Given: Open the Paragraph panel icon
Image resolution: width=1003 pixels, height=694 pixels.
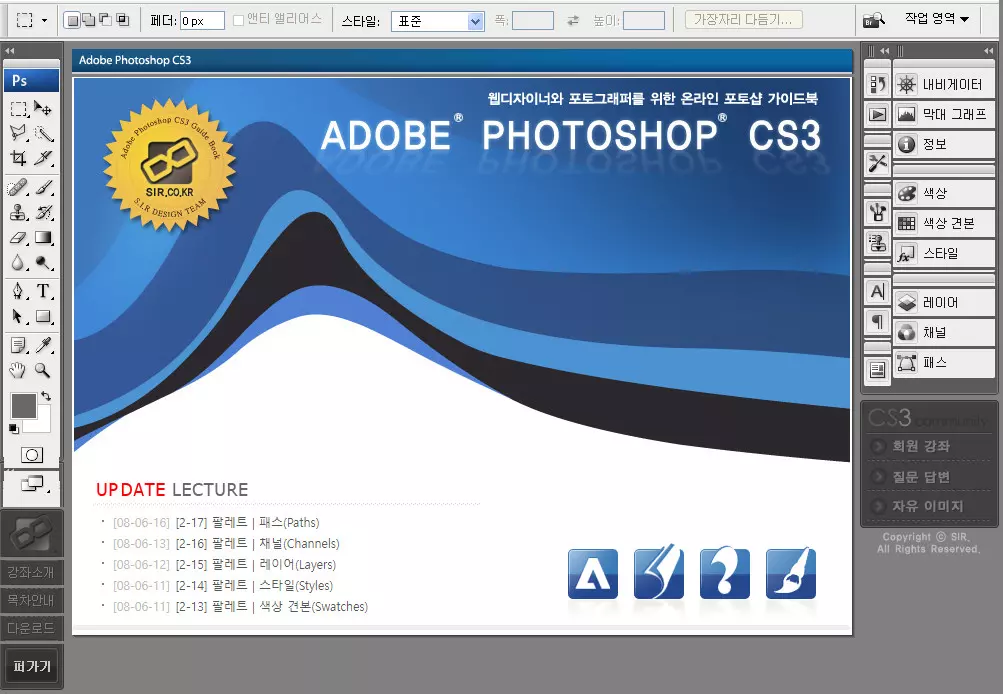Looking at the screenshot, I should [x=878, y=322].
